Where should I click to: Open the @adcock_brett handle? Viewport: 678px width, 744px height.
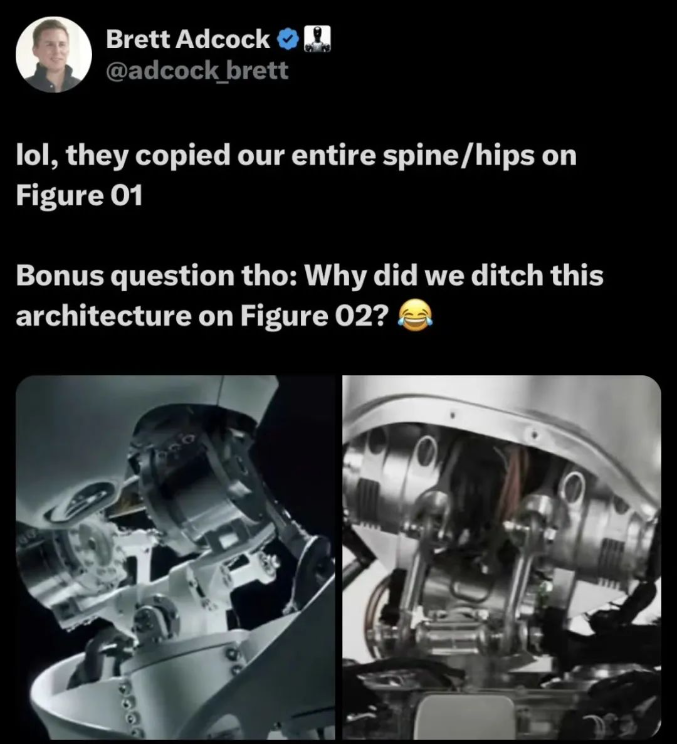[x=197, y=71]
